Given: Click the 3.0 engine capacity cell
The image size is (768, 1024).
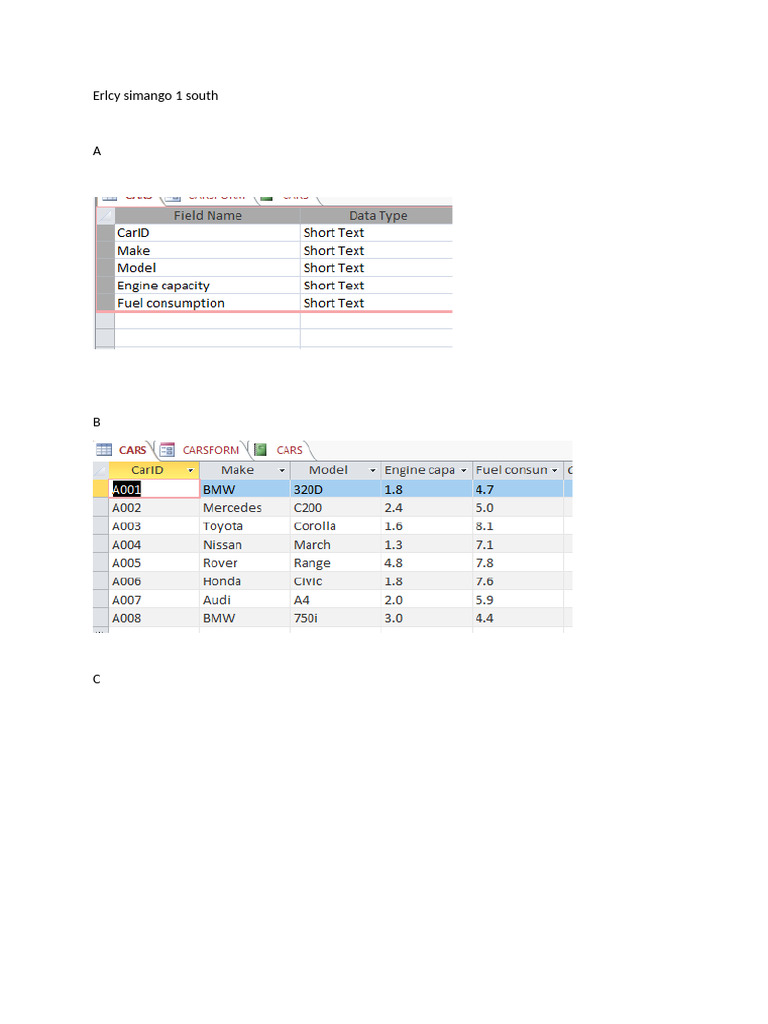Looking at the screenshot, I should (427, 618).
